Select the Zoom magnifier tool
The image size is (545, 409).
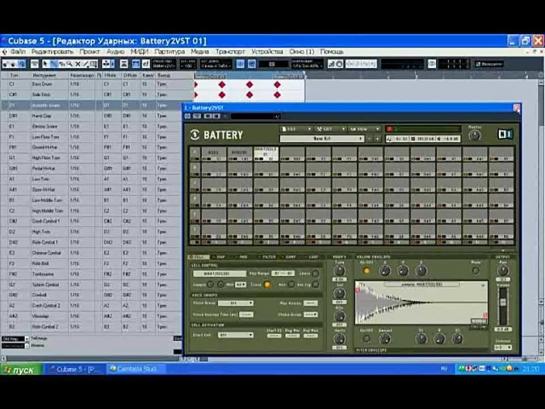[70, 64]
